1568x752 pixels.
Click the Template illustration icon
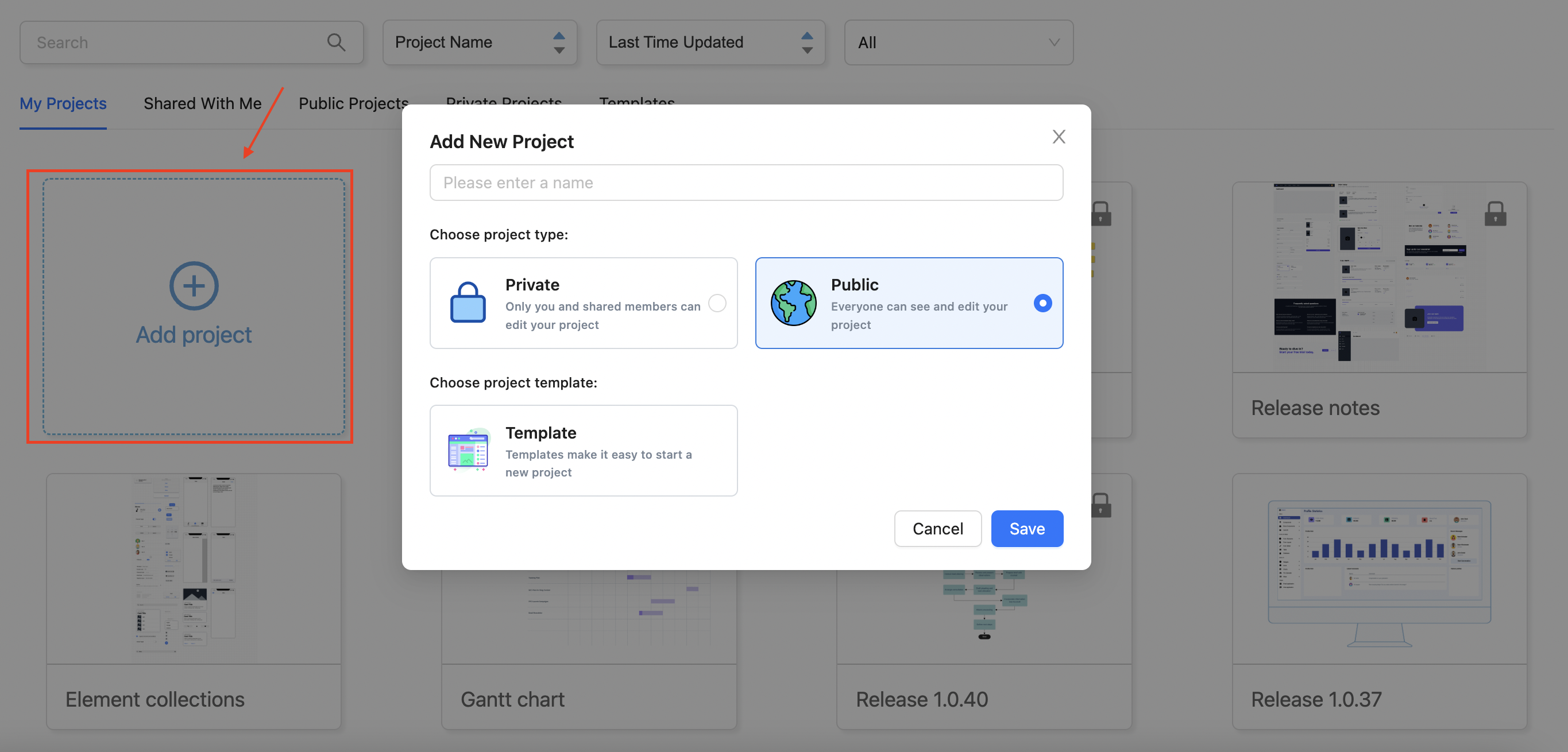point(468,450)
